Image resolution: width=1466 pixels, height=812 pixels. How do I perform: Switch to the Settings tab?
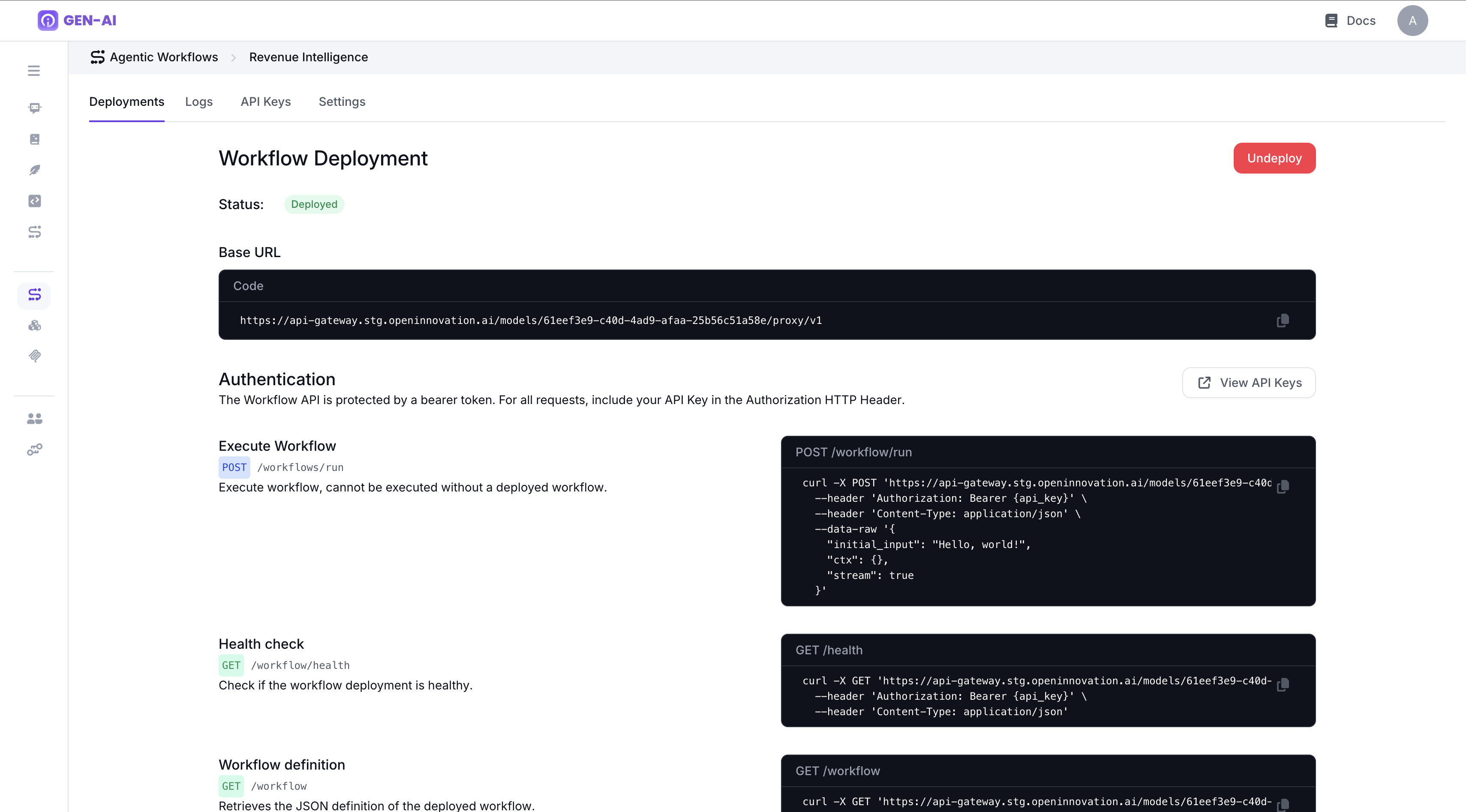342,102
